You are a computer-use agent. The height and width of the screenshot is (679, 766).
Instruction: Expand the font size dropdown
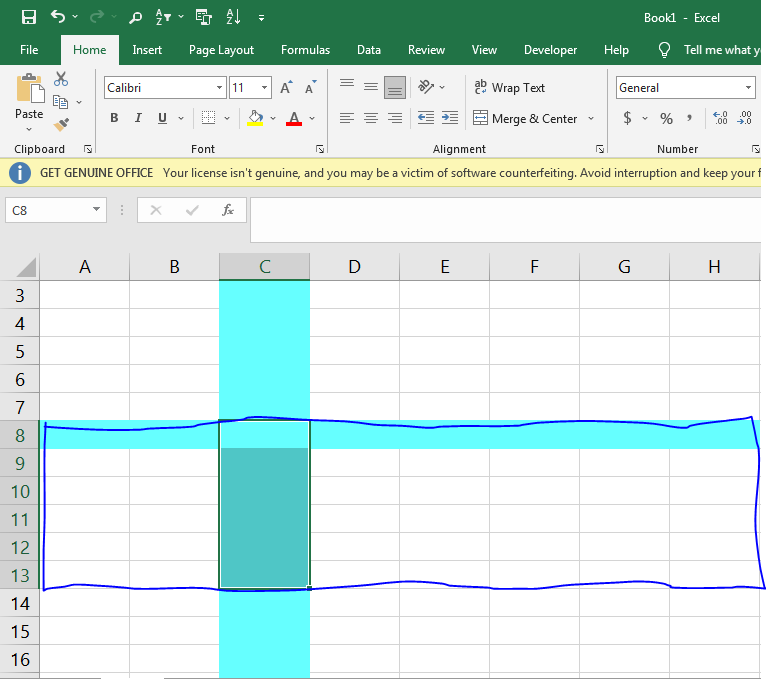(263, 88)
